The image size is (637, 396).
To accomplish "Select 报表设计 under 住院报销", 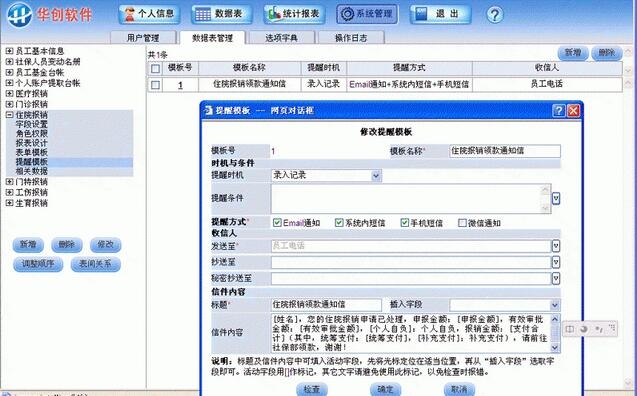I will pyautogui.click(x=32, y=143).
